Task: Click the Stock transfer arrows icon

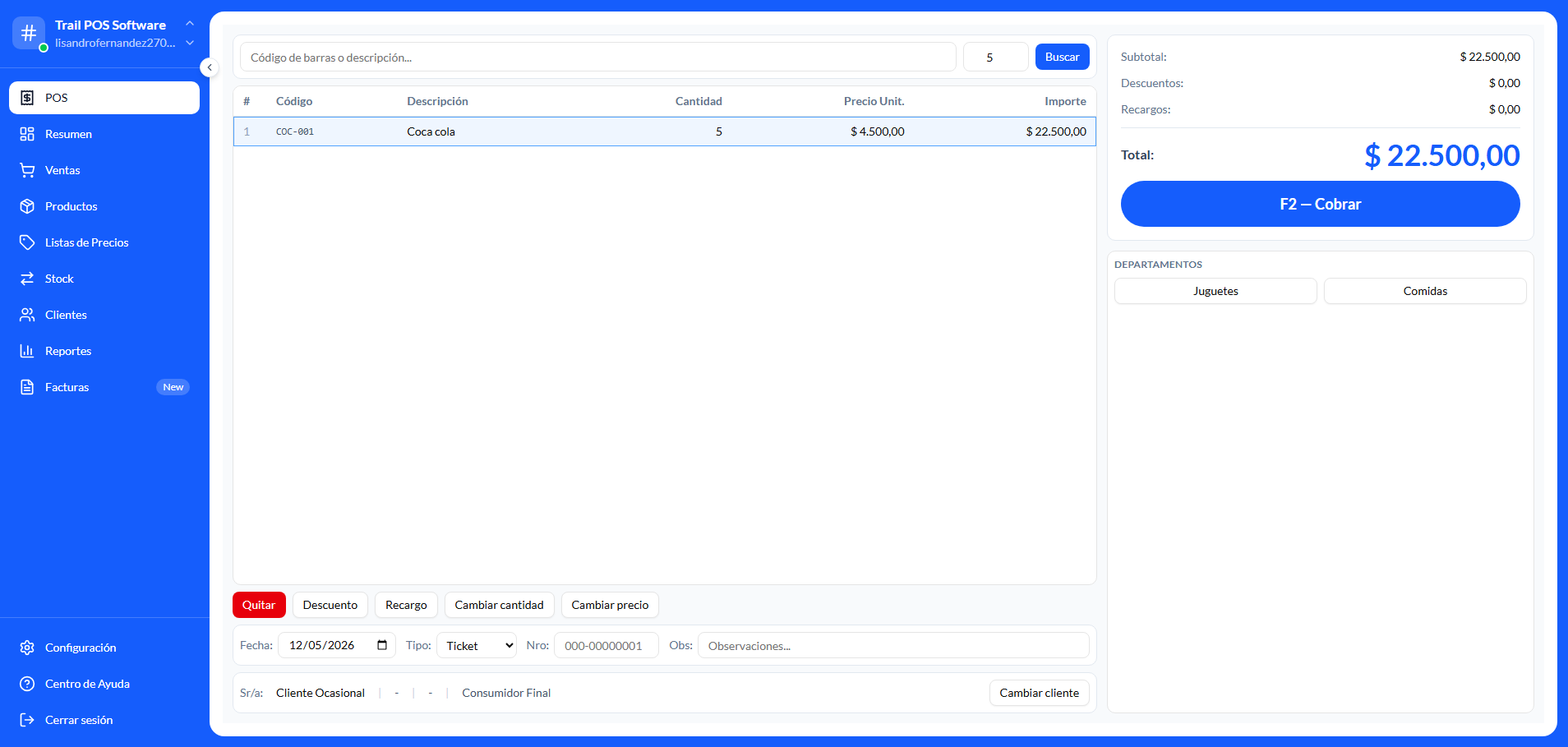Action: 27,279
